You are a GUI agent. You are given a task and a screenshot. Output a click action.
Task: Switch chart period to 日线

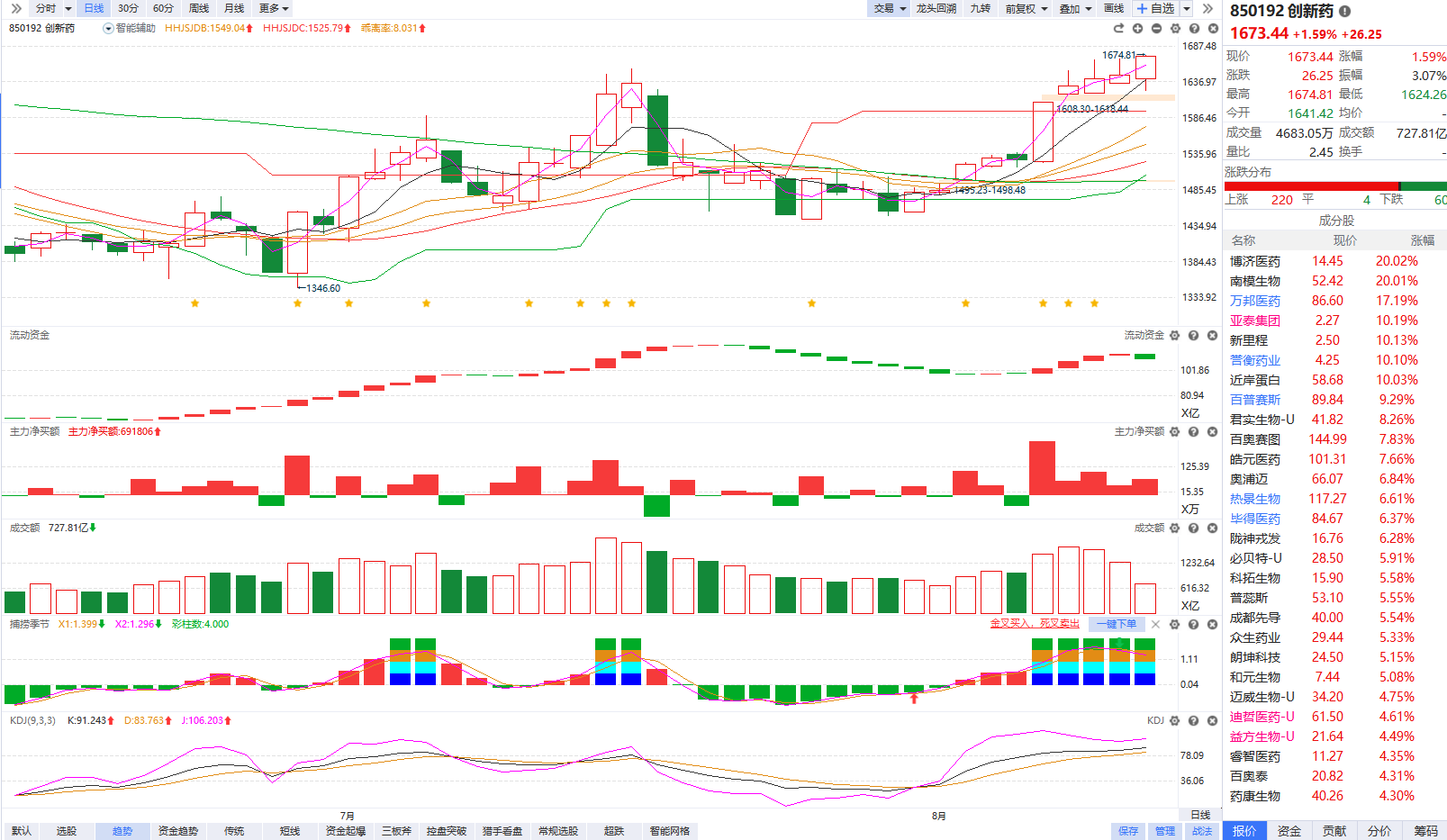94,8
